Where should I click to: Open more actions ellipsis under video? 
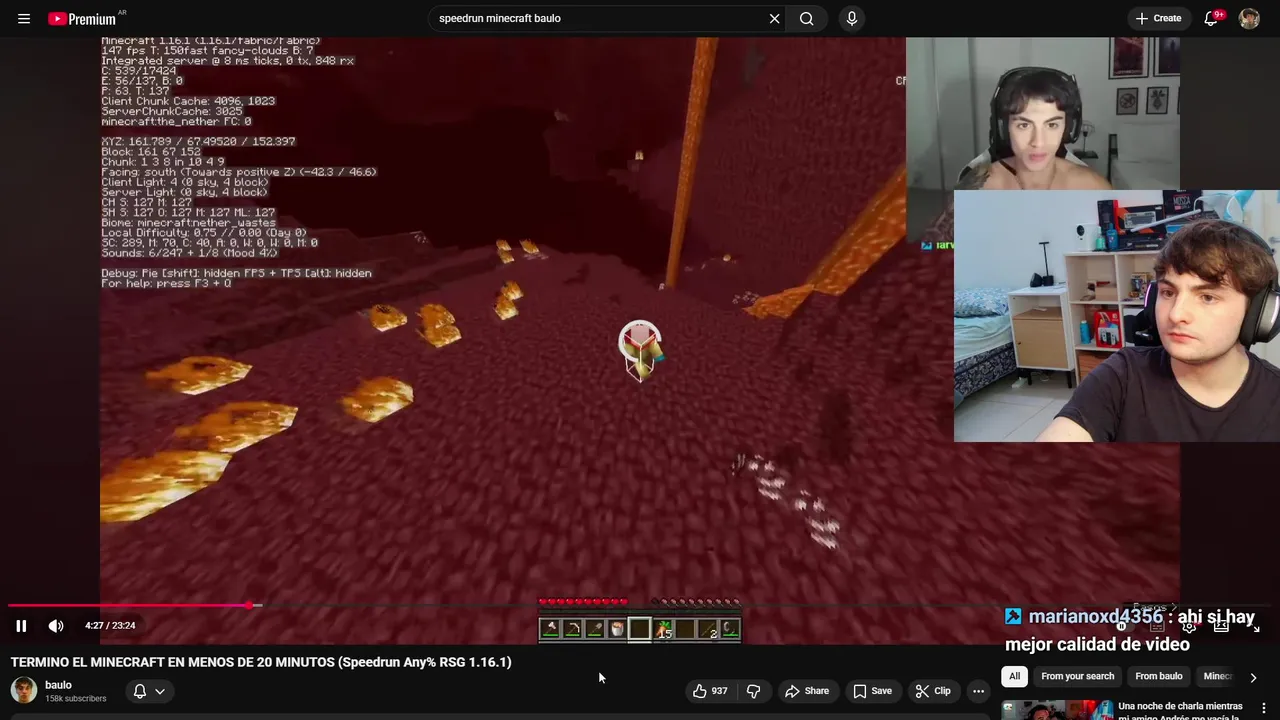(x=979, y=691)
